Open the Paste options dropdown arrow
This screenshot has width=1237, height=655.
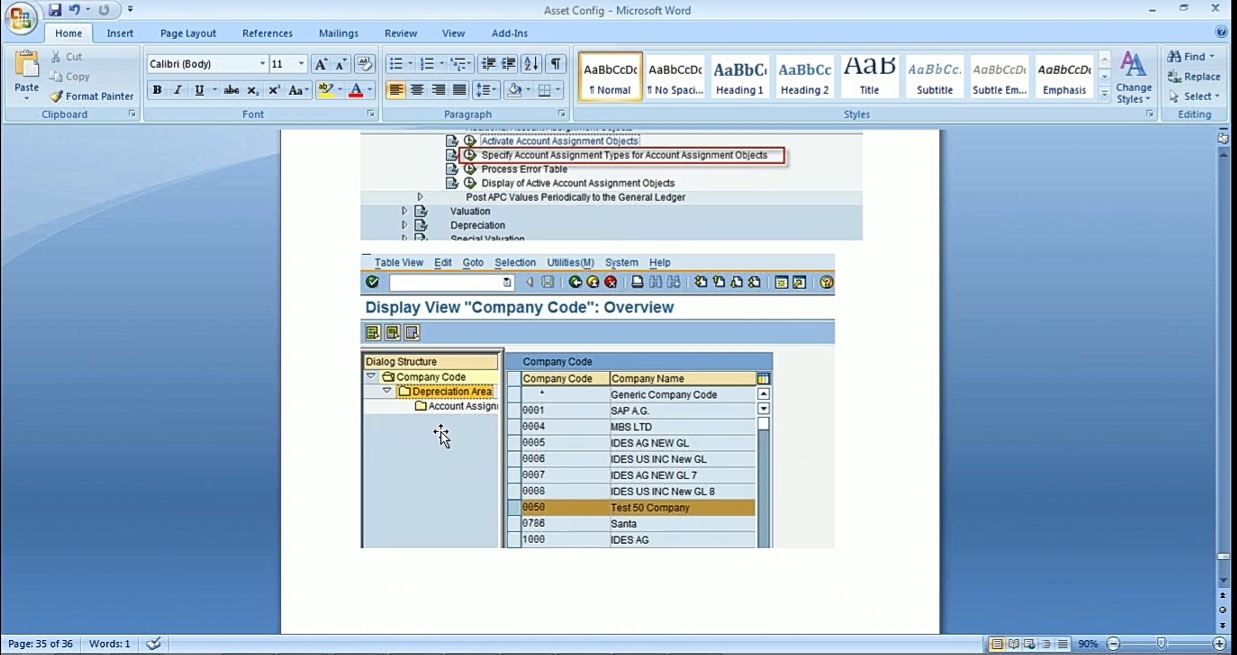tap(27, 100)
